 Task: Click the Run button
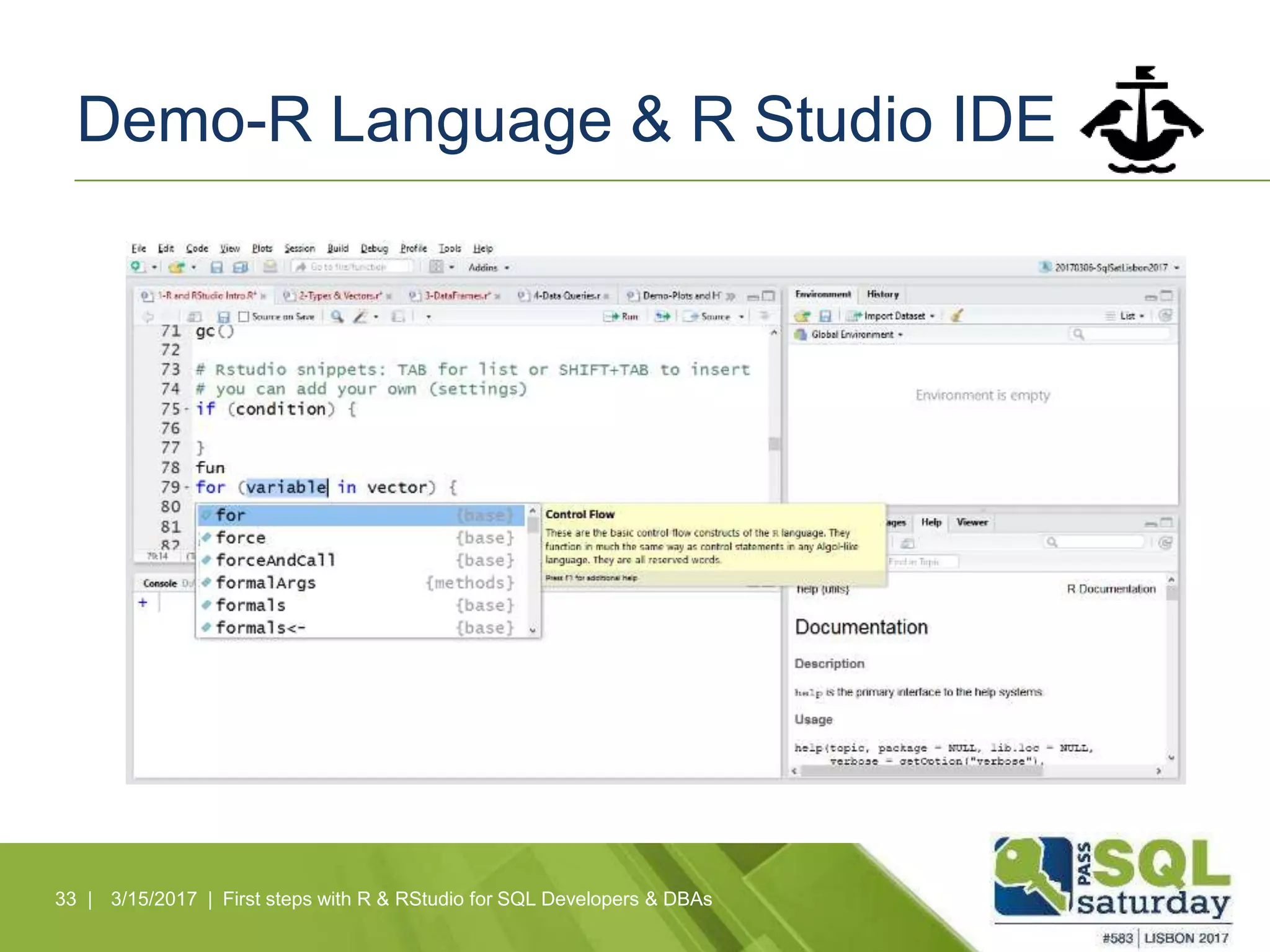[x=621, y=316]
